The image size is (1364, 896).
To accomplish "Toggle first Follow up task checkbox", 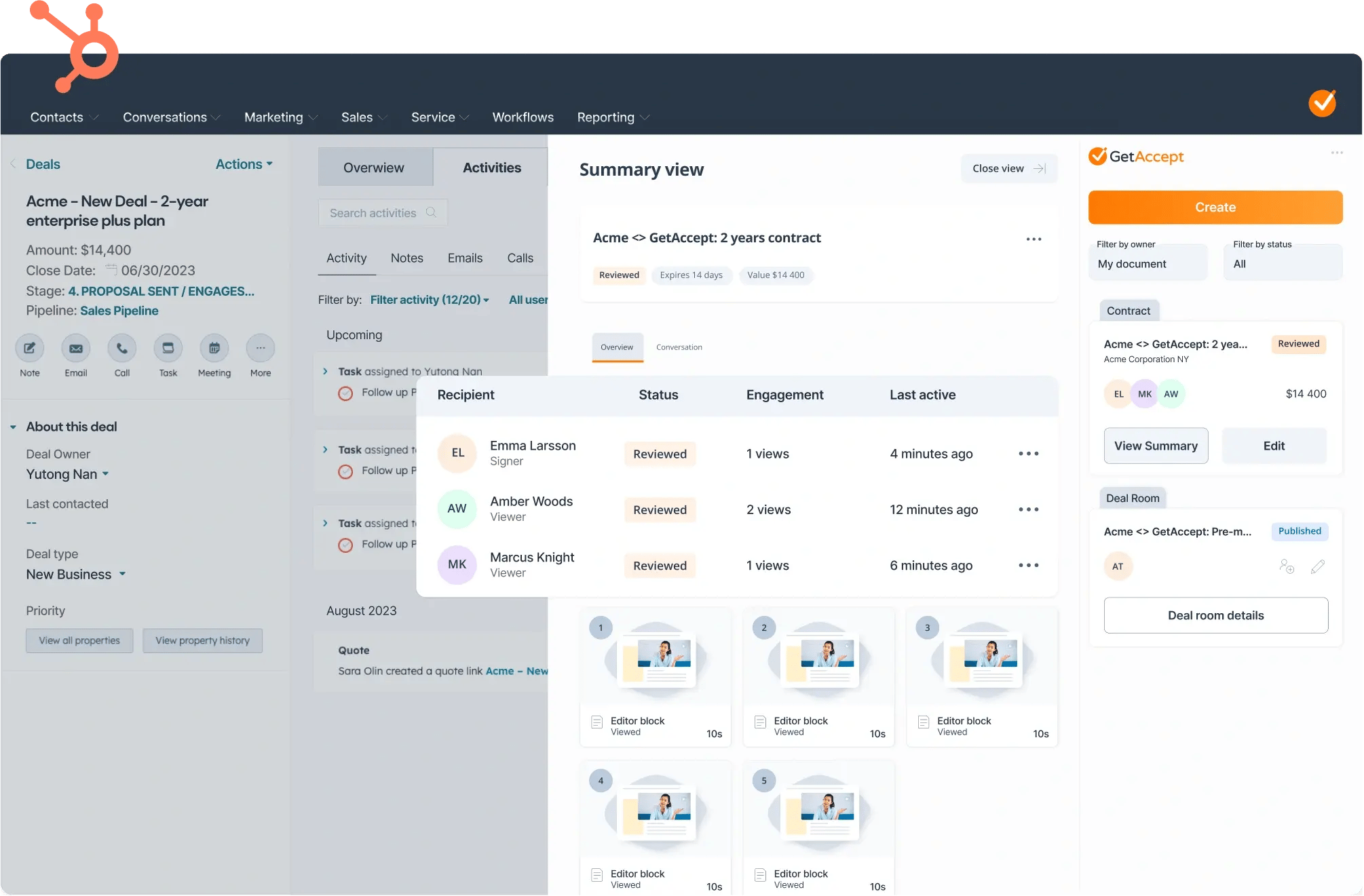I will pos(345,393).
